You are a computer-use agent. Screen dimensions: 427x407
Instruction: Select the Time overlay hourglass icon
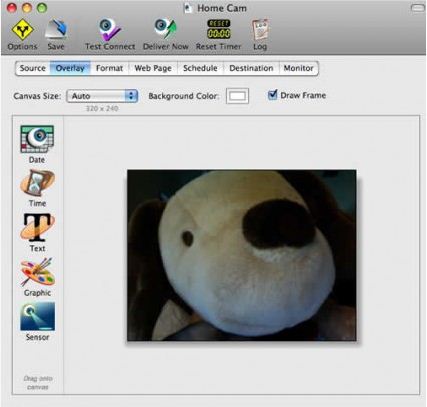[x=37, y=183]
